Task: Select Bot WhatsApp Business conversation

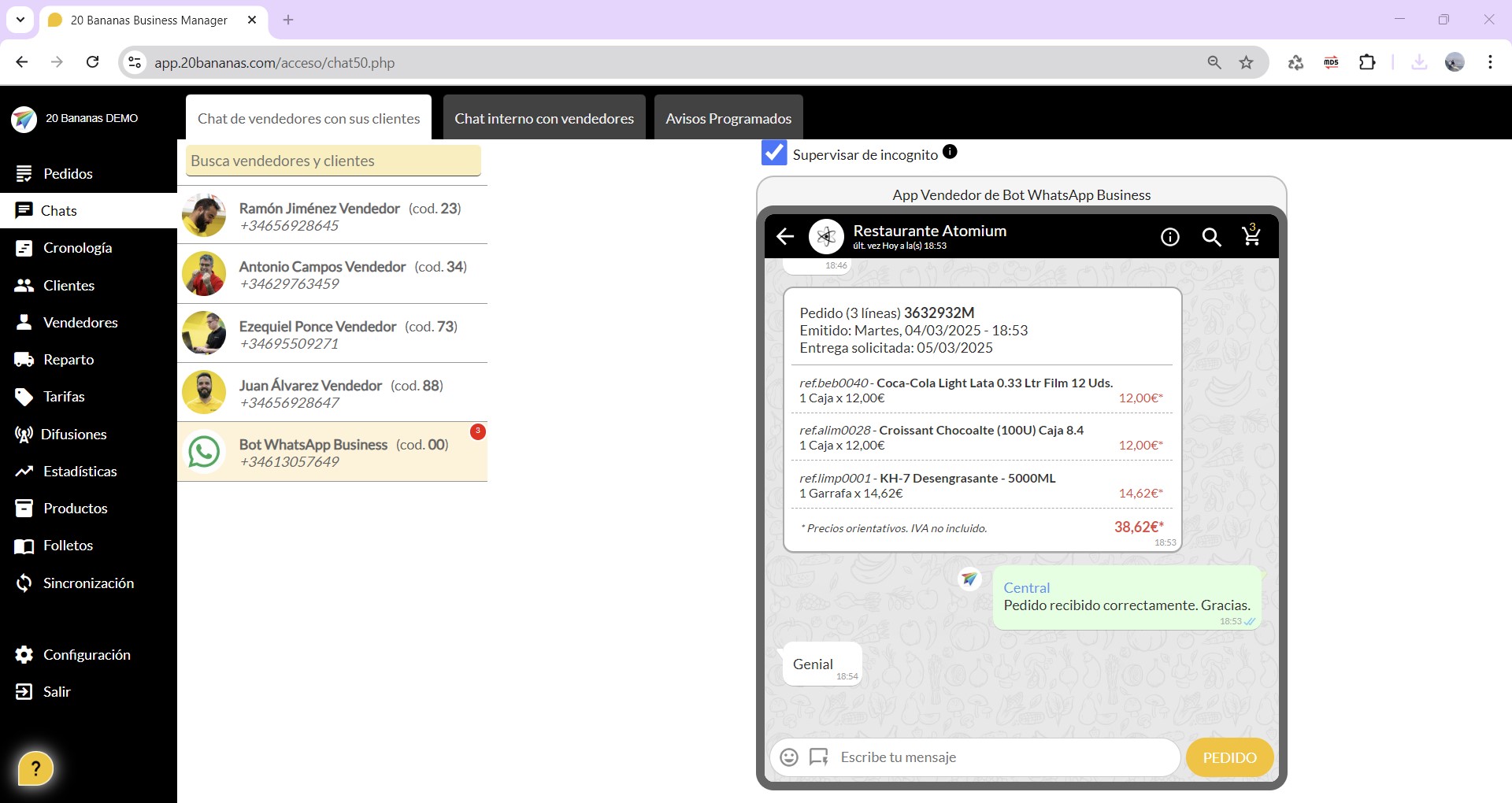Action: 332,453
